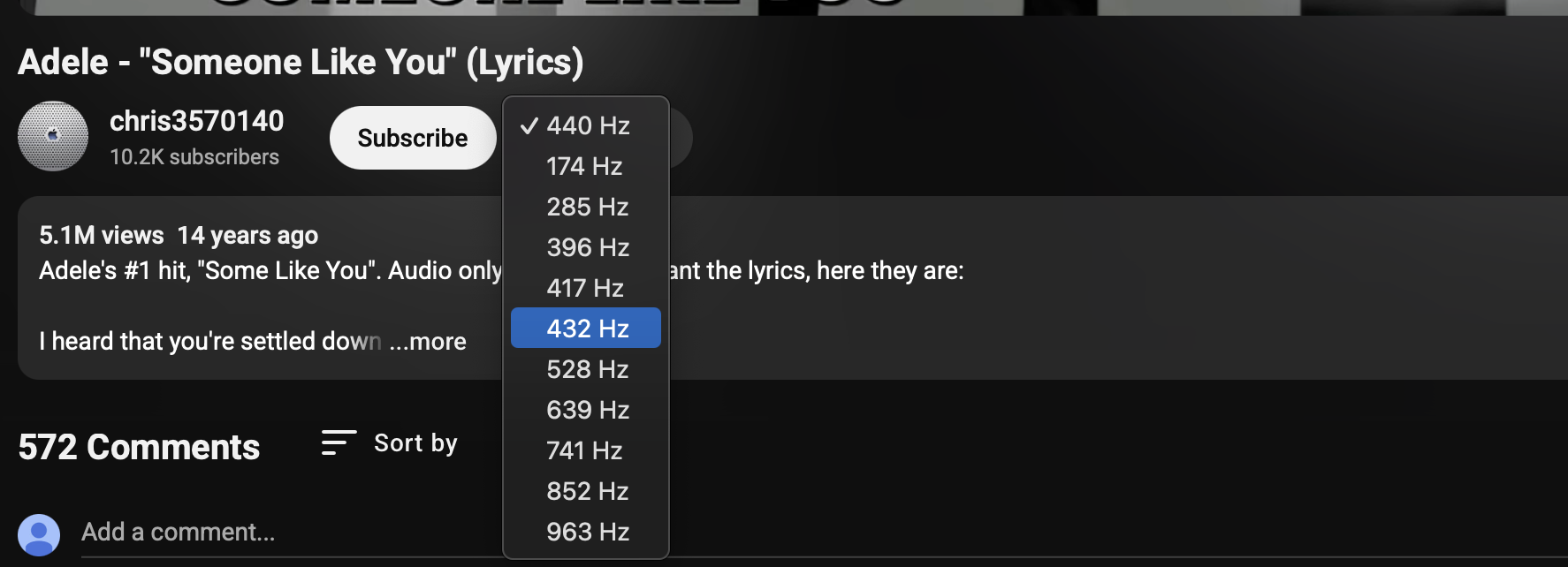Click your profile avatar beside the comment box
1568x567 pixels.
39,535
